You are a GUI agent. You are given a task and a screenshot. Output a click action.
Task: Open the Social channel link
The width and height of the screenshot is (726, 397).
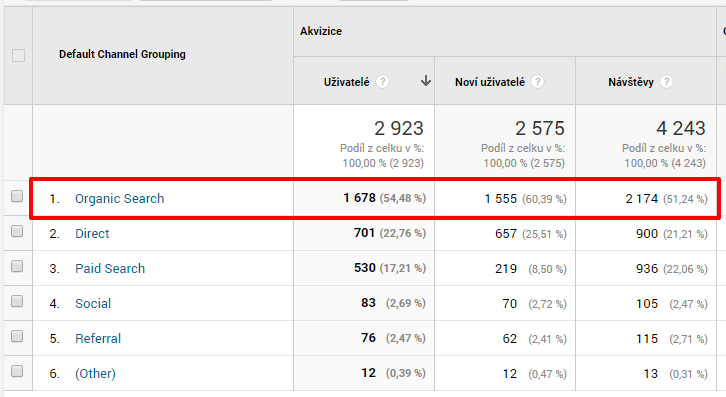coord(93,303)
